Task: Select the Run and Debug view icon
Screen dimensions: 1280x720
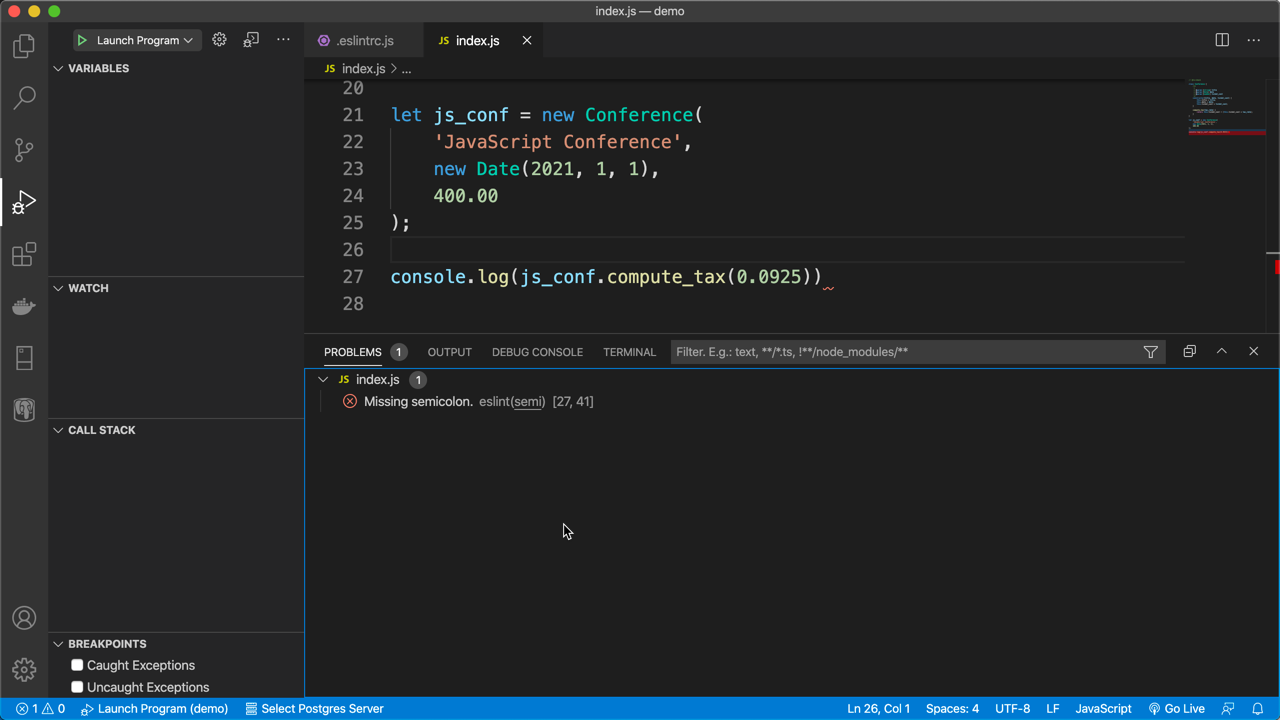Action: [x=24, y=203]
